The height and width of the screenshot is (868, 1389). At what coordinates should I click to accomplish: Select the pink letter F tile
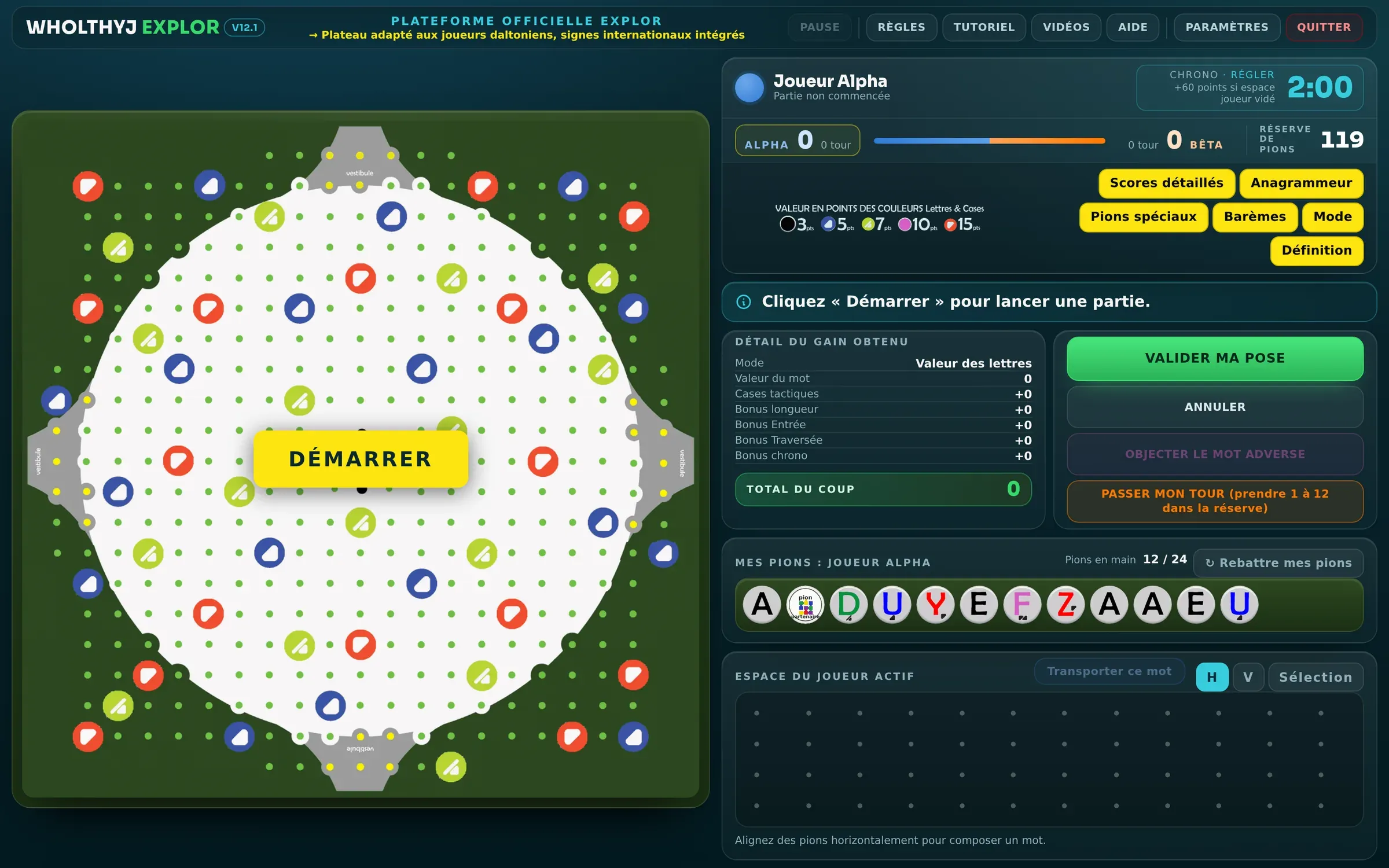tap(1022, 605)
